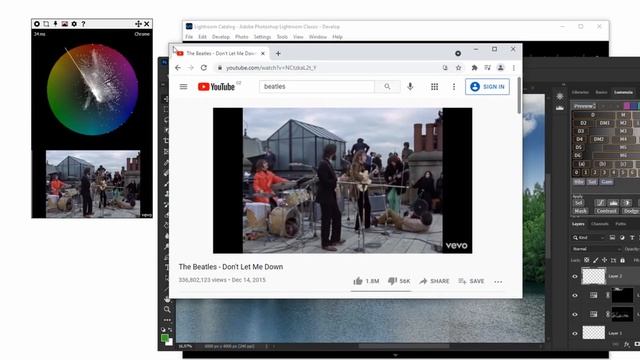Click SAVE under the video
This screenshot has width=640, height=360.
click(x=471, y=281)
